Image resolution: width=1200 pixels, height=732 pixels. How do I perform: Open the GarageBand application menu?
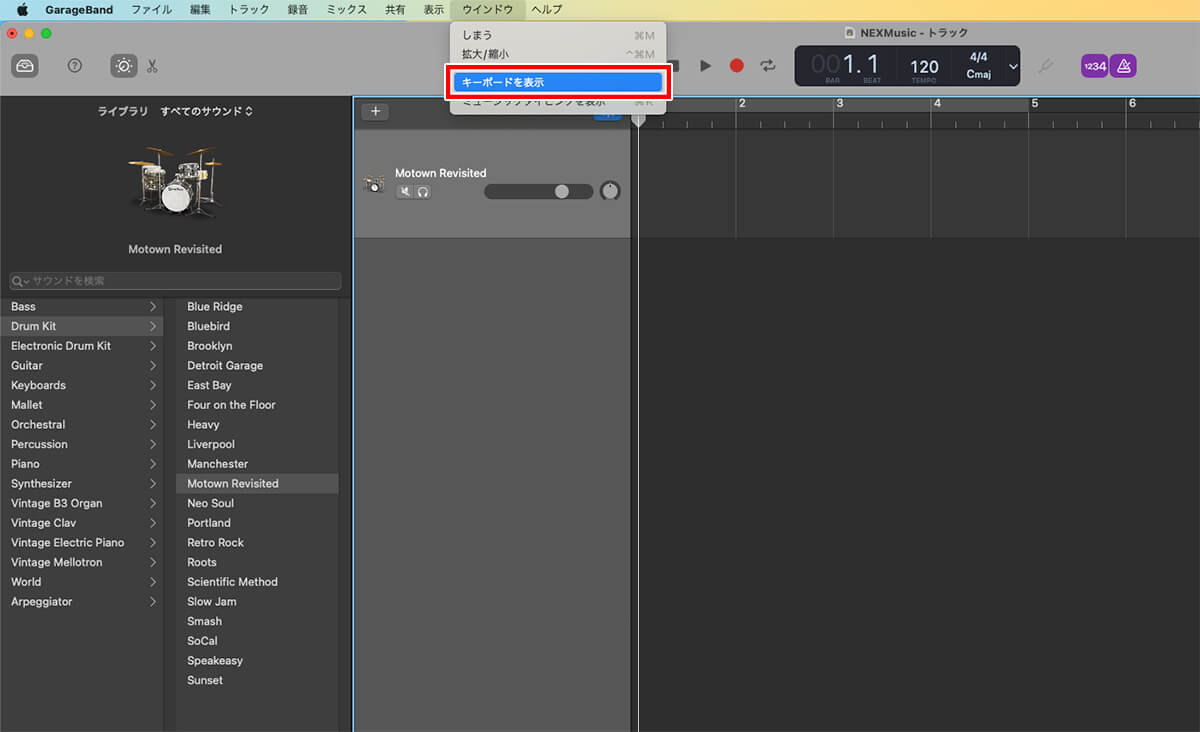click(x=79, y=9)
